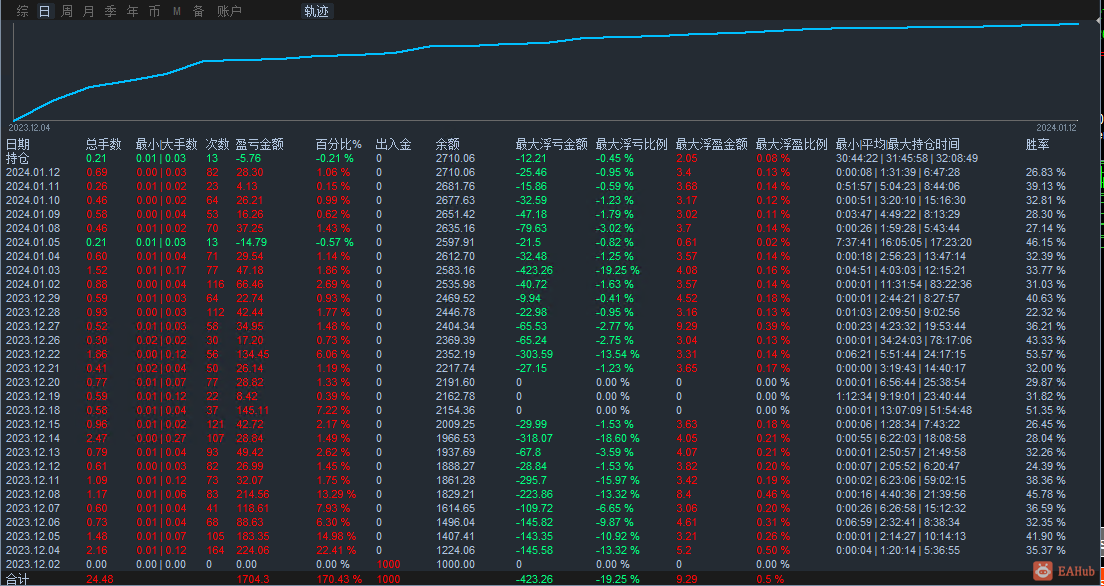
Task: Open the 月 monthly tab
Action: [89, 11]
